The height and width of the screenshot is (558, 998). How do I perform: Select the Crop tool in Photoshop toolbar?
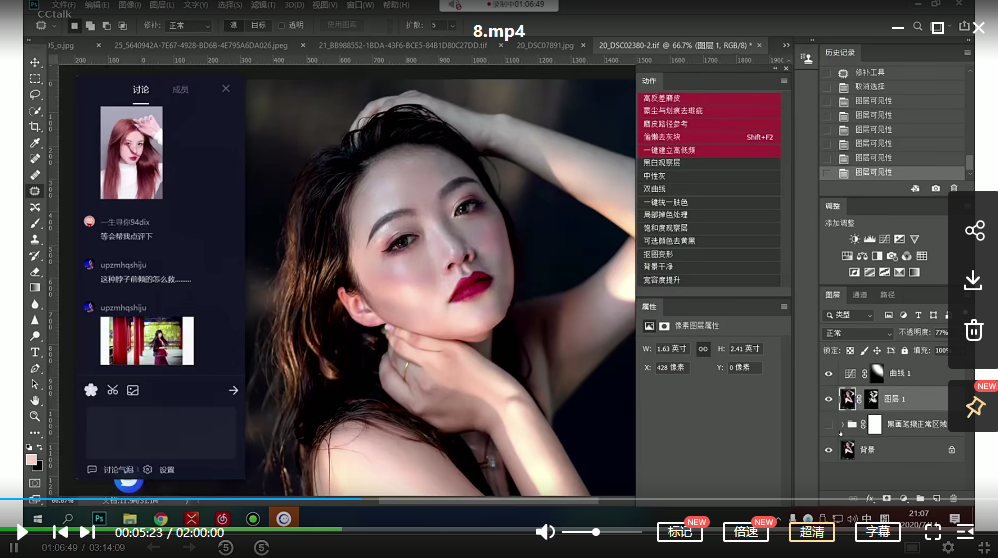point(35,127)
